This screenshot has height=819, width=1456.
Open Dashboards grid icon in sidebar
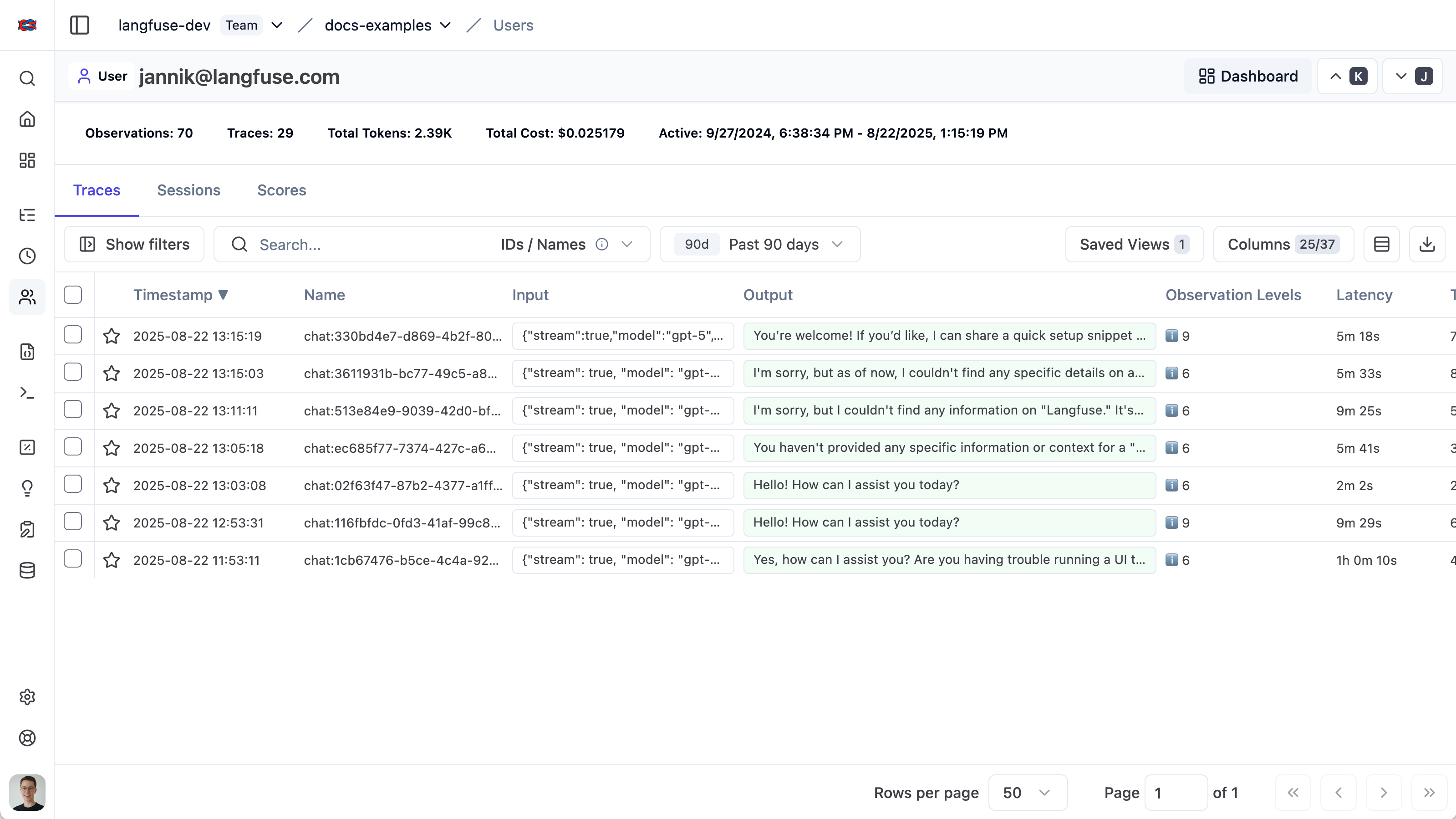(x=27, y=160)
